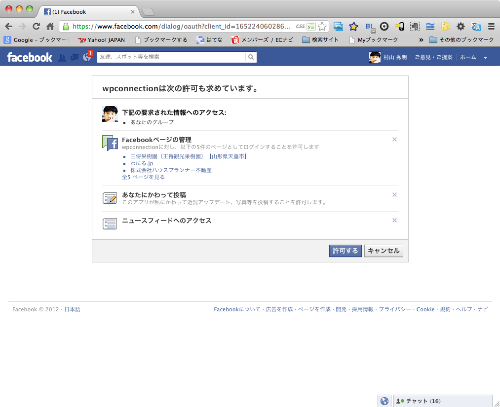Open the プライバシー footer link

(395, 309)
